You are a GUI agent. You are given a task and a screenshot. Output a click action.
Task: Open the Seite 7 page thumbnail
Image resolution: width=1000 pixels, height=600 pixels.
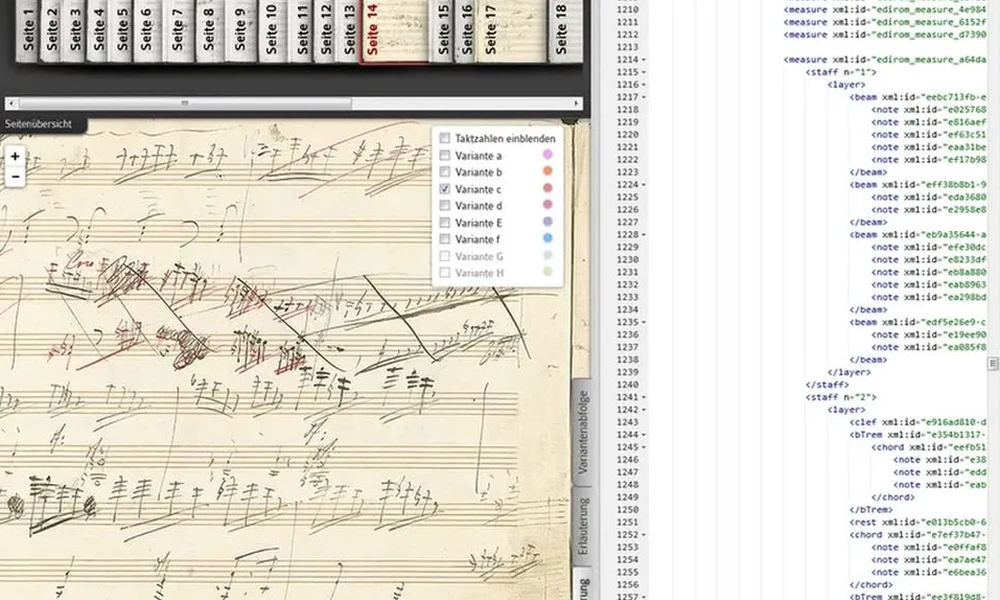tap(178, 31)
